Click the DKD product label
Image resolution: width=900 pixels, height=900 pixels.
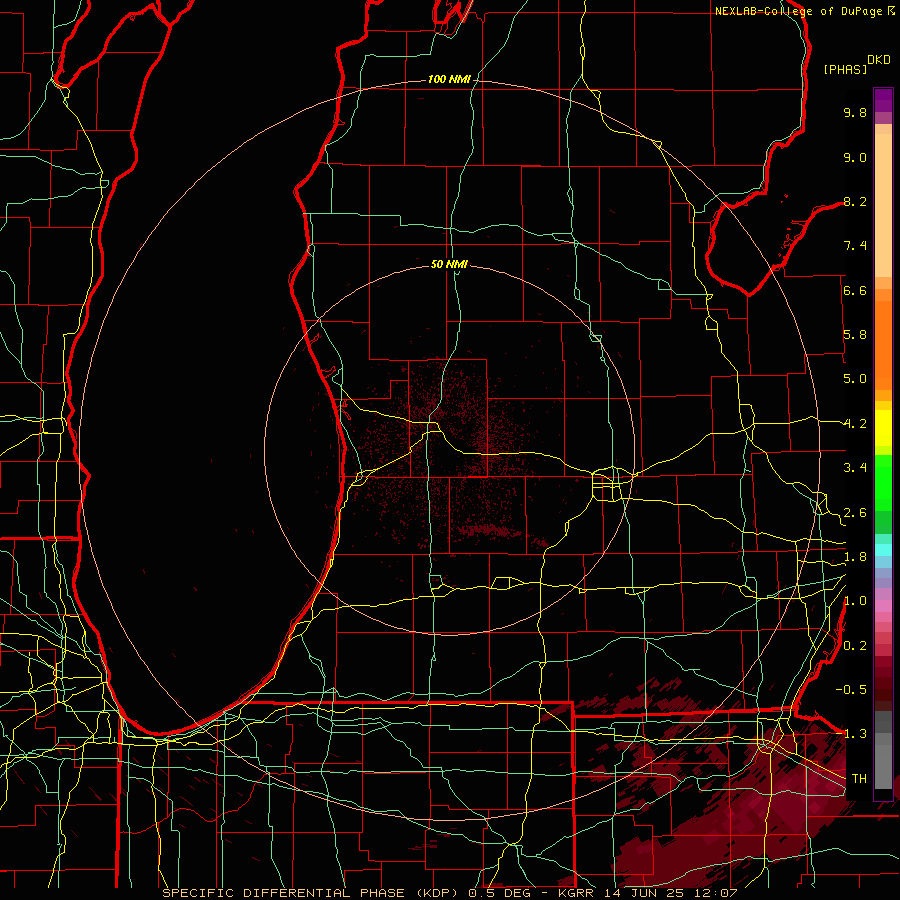(x=879, y=60)
